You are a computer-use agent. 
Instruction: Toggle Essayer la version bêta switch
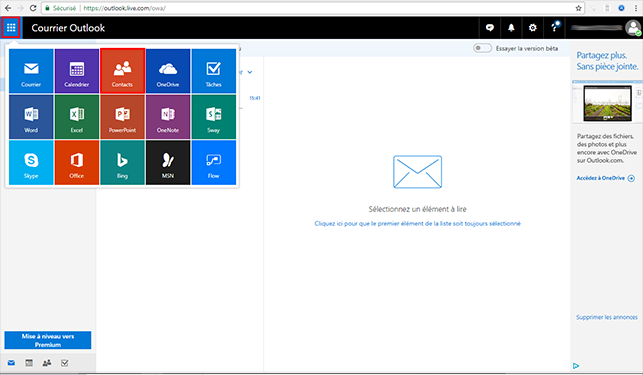coord(482,48)
